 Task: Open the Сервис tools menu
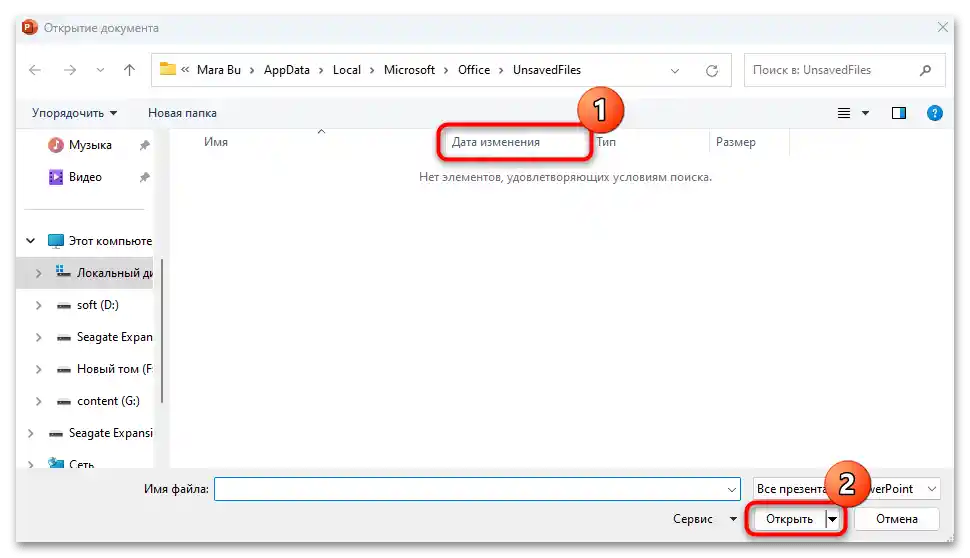705,520
